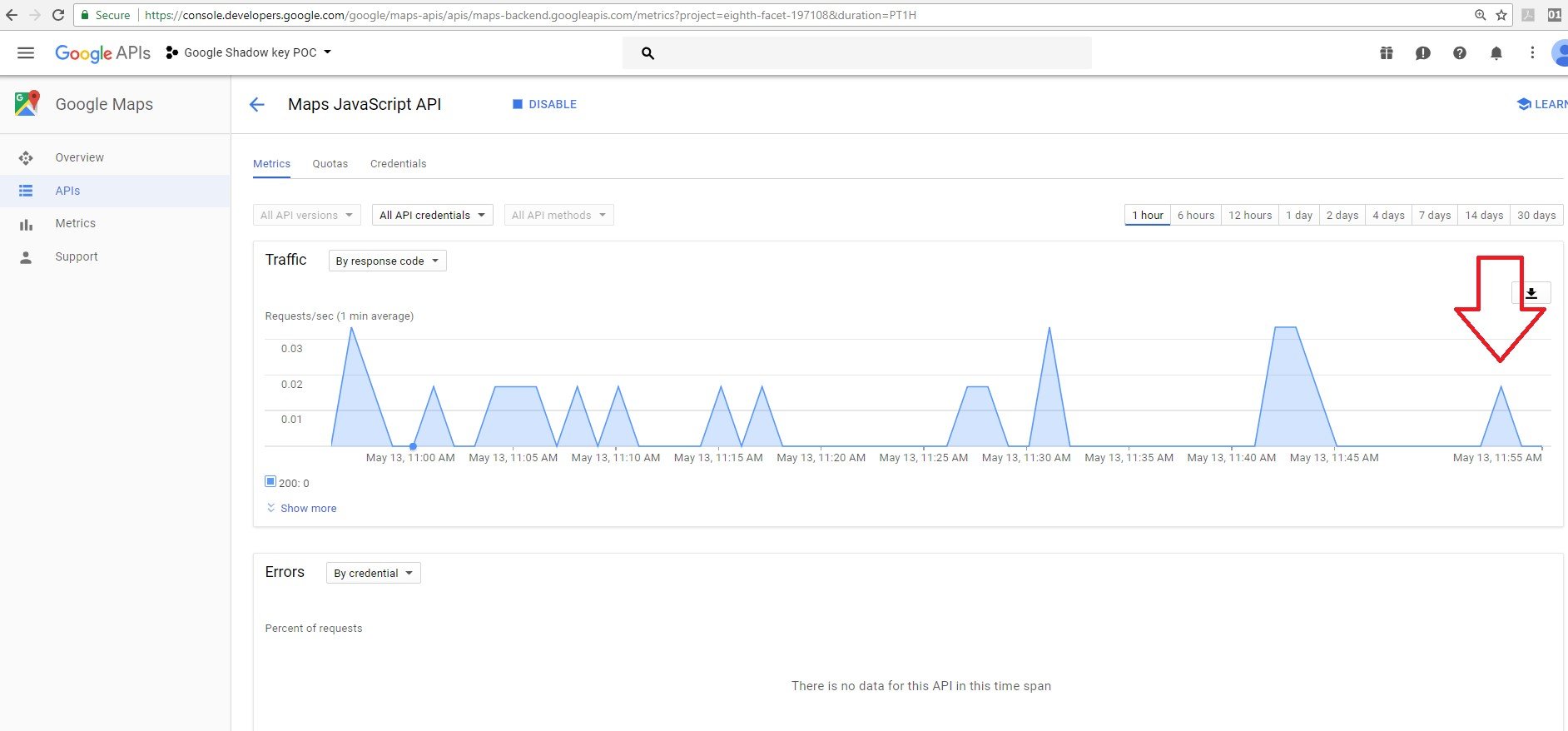This screenshot has height=731, width=1568.
Task: Select the 1 day time range
Action: [1299, 215]
